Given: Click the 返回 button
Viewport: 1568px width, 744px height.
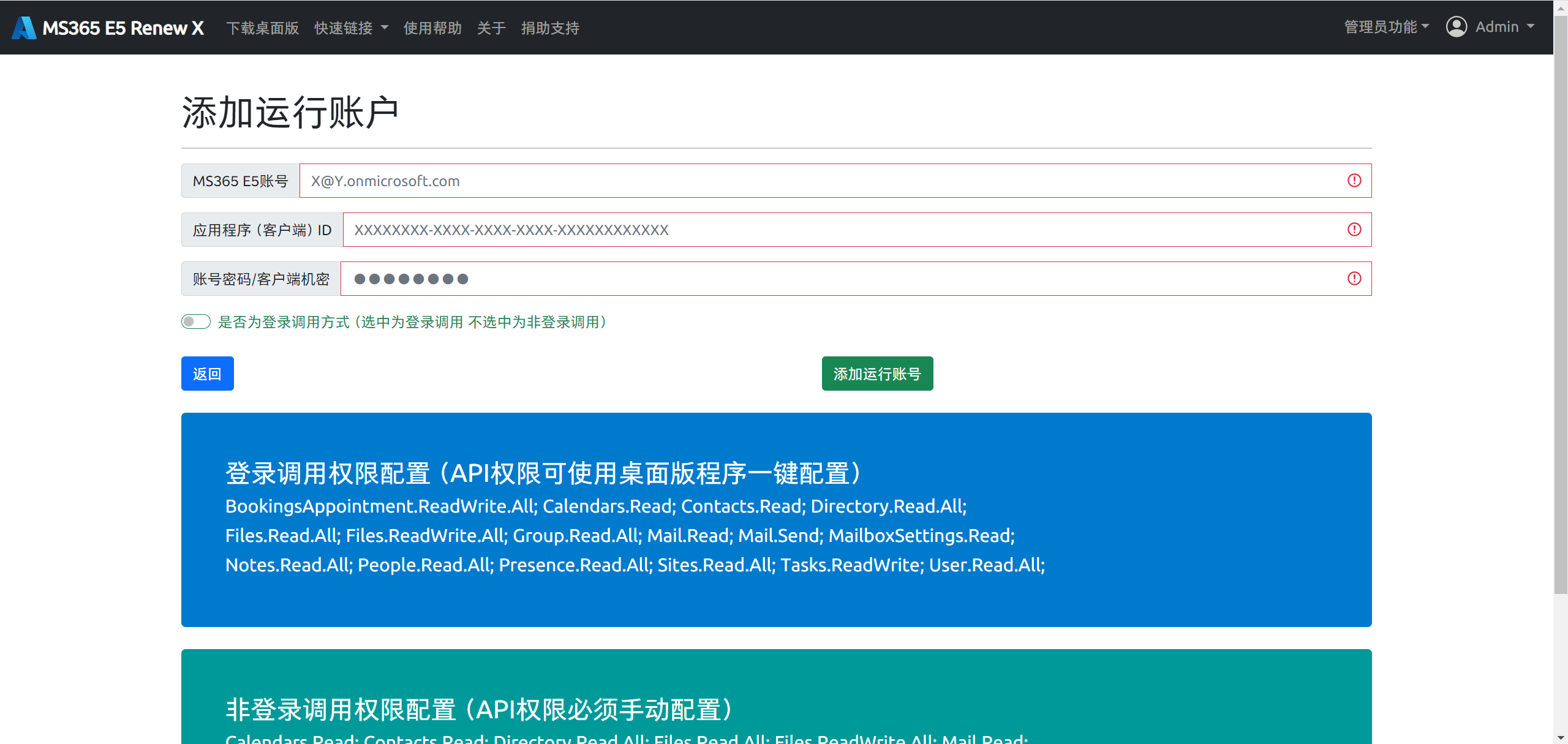Looking at the screenshot, I should [207, 373].
